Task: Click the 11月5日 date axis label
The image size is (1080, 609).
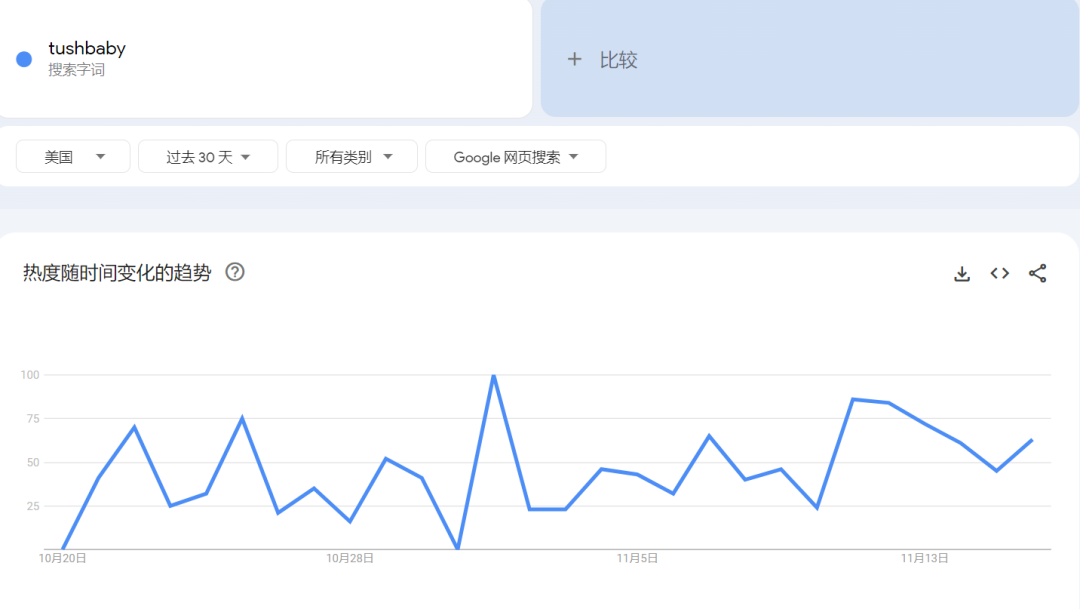Action: pyautogui.click(x=637, y=558)
